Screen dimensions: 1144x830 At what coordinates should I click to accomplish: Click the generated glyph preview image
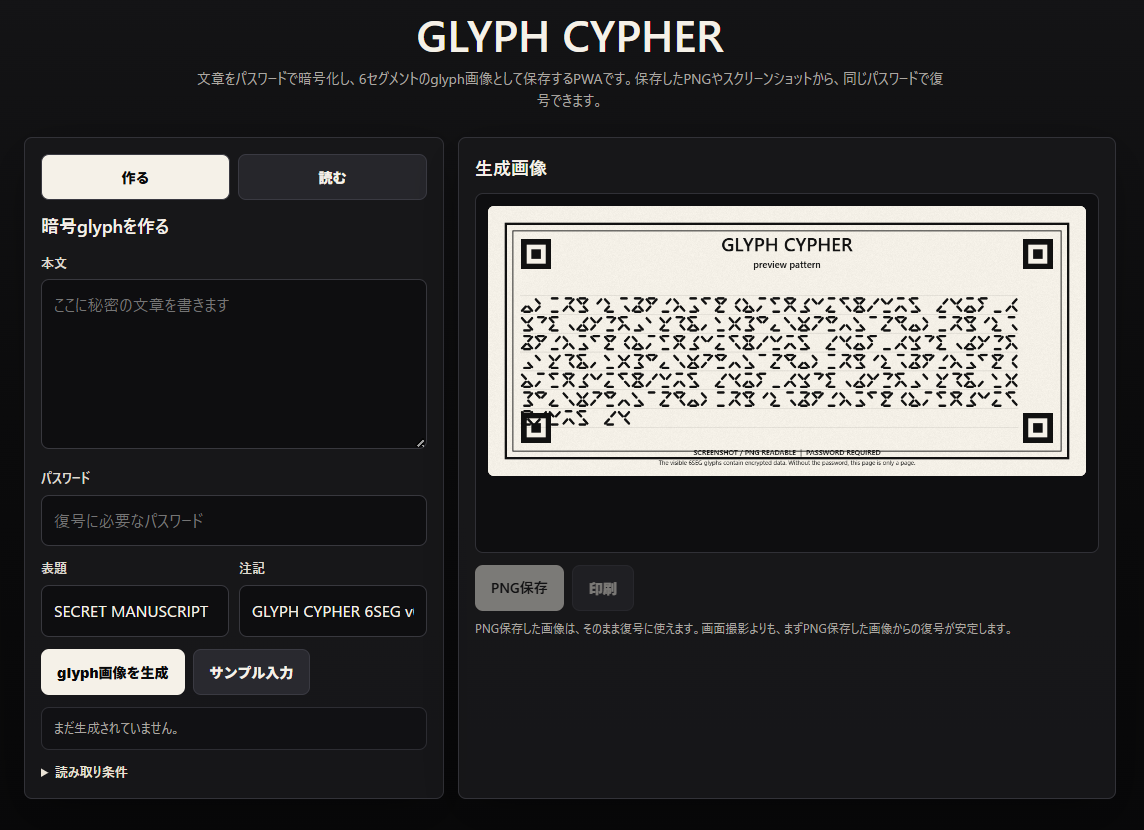(786, 341)
